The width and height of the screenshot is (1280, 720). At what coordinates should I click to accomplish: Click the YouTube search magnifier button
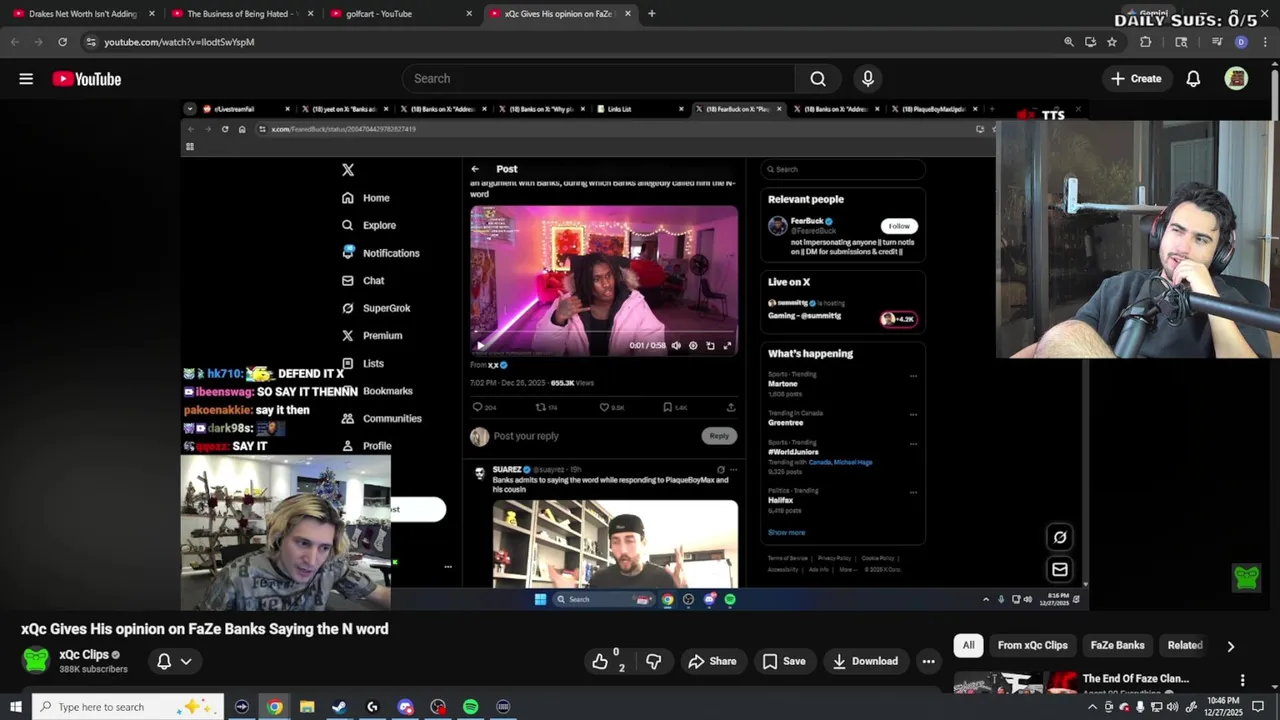818,79
